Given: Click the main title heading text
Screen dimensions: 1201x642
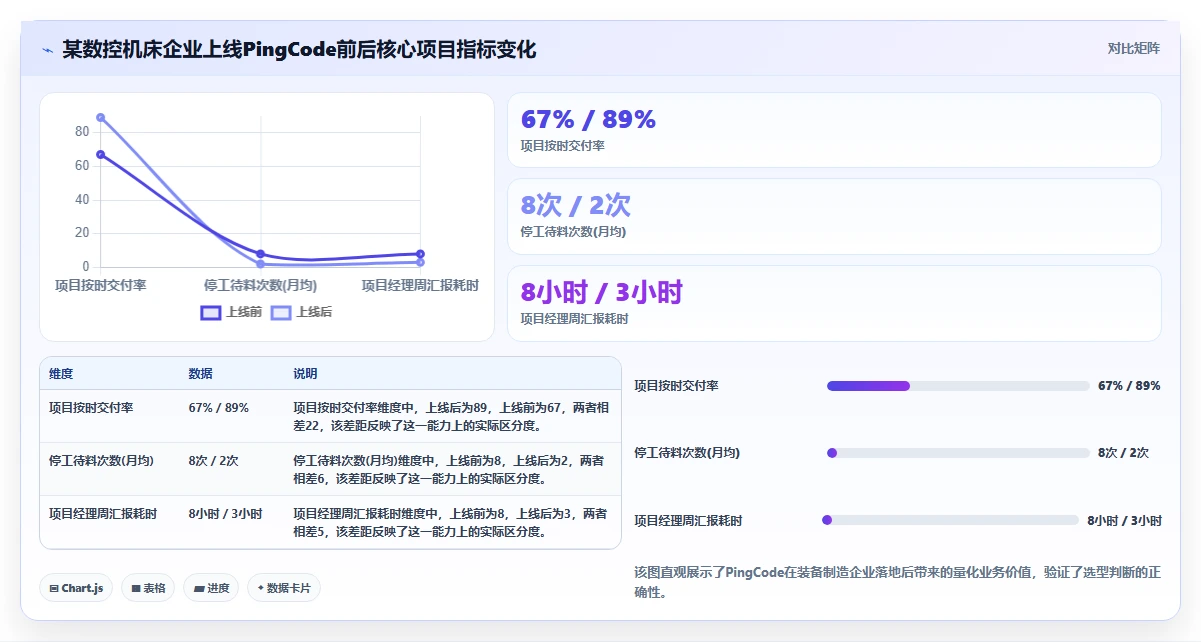Looking at the screenshot, I should click(299, 49).
